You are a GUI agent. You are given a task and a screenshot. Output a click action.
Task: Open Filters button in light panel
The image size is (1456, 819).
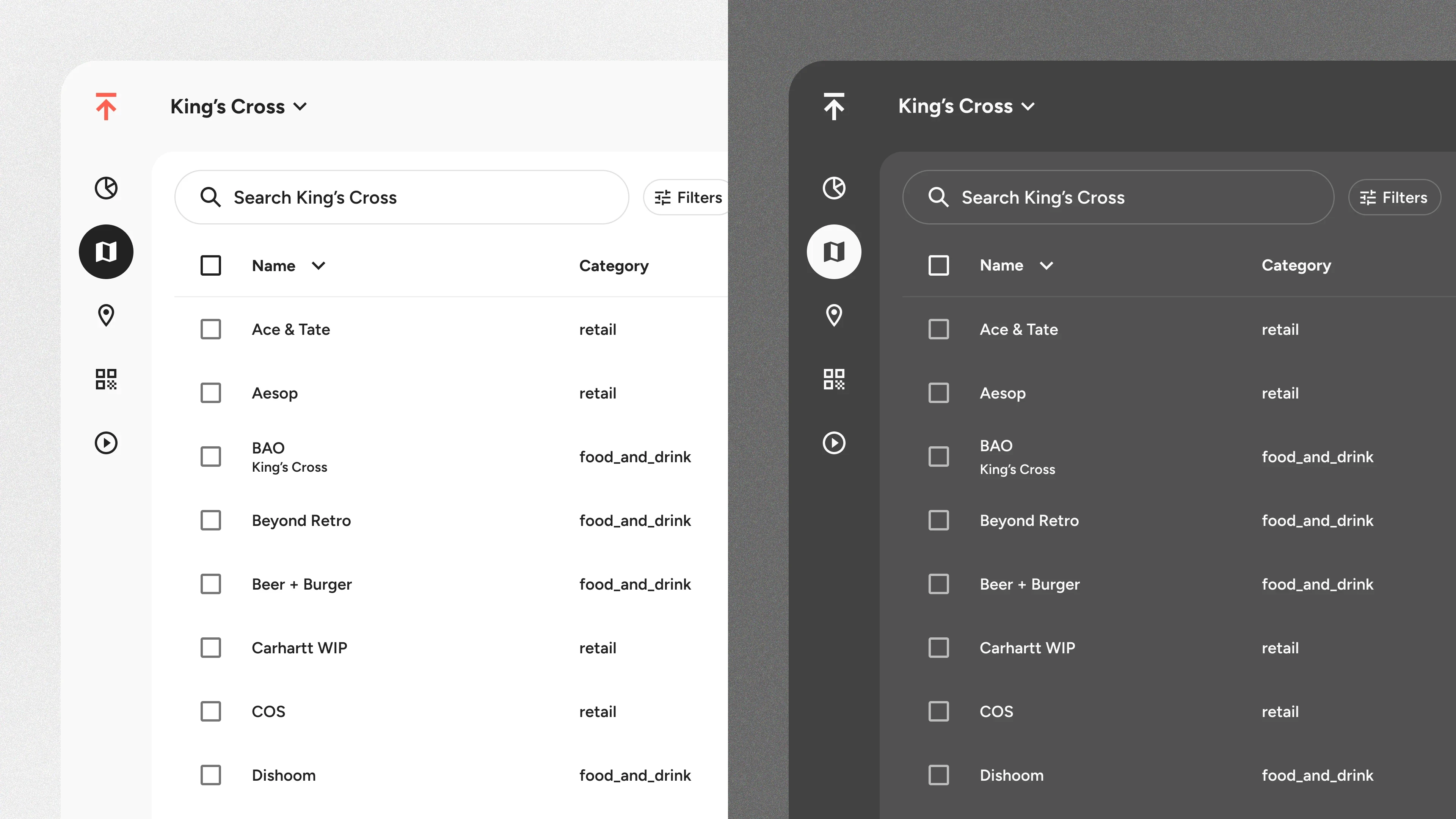click(x=686, y=197)
